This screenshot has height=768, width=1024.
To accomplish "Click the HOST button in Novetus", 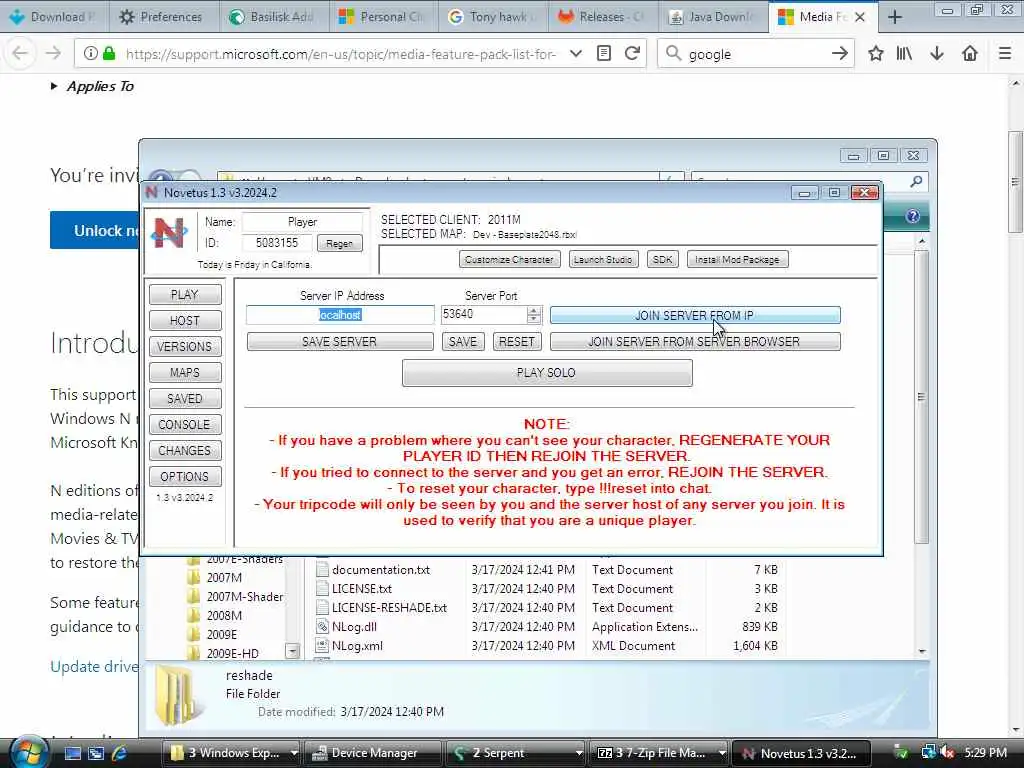I will 185,321.
